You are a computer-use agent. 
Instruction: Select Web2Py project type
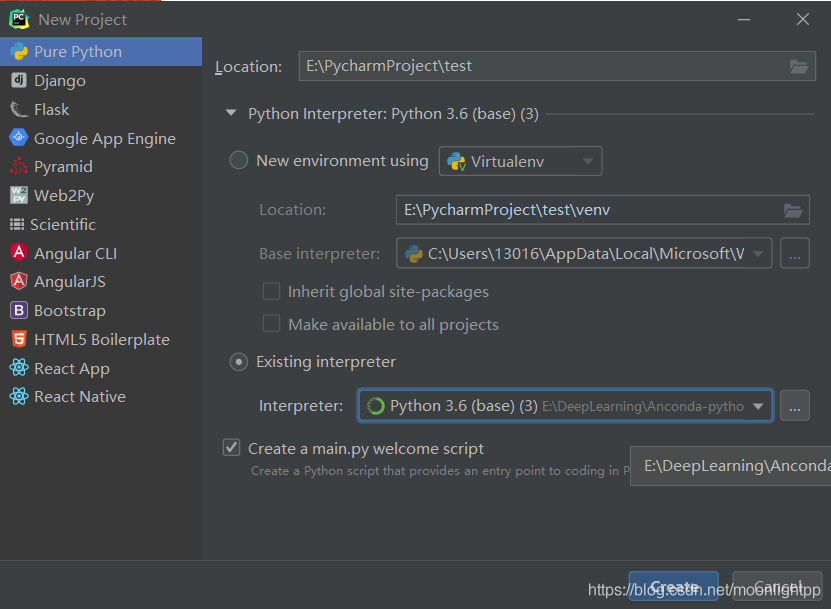[x=101, y=196]
